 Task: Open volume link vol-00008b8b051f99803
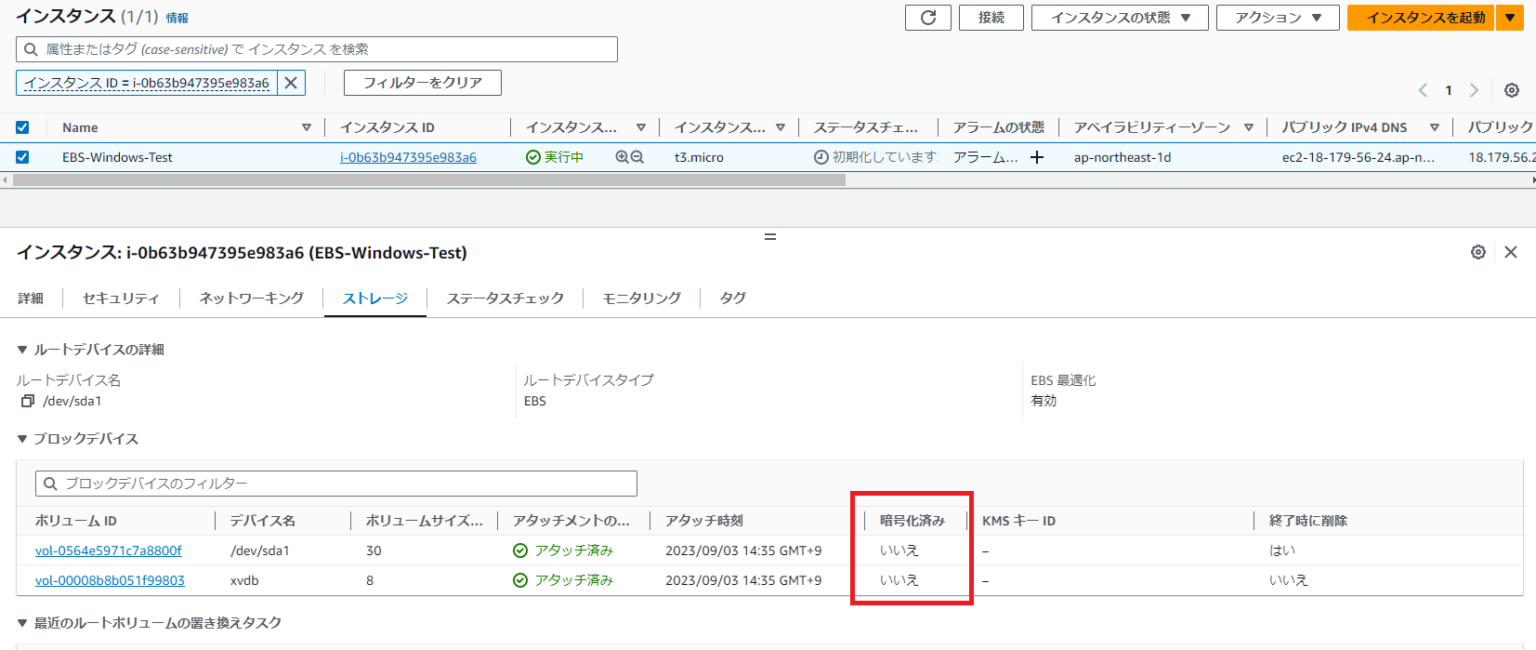tap(110, 580)
